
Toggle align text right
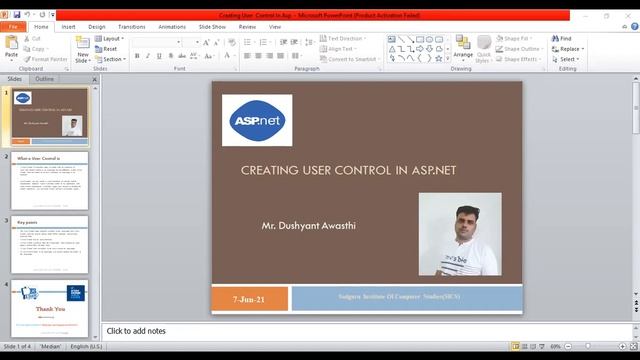(269, 56)
